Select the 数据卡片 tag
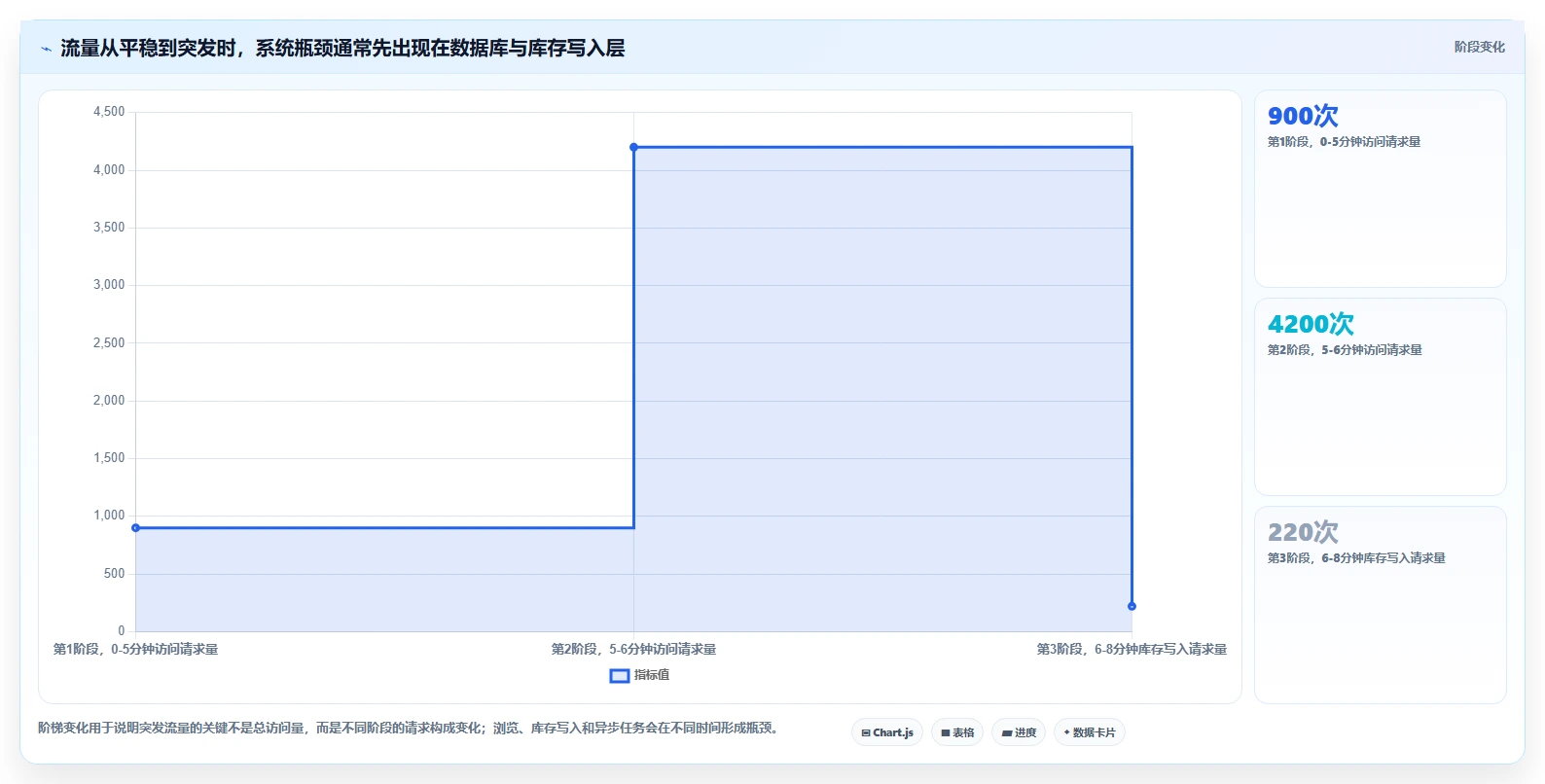Image resolution: width=1545 pixels, height=784 pixels. click(x=1090, y=732)
